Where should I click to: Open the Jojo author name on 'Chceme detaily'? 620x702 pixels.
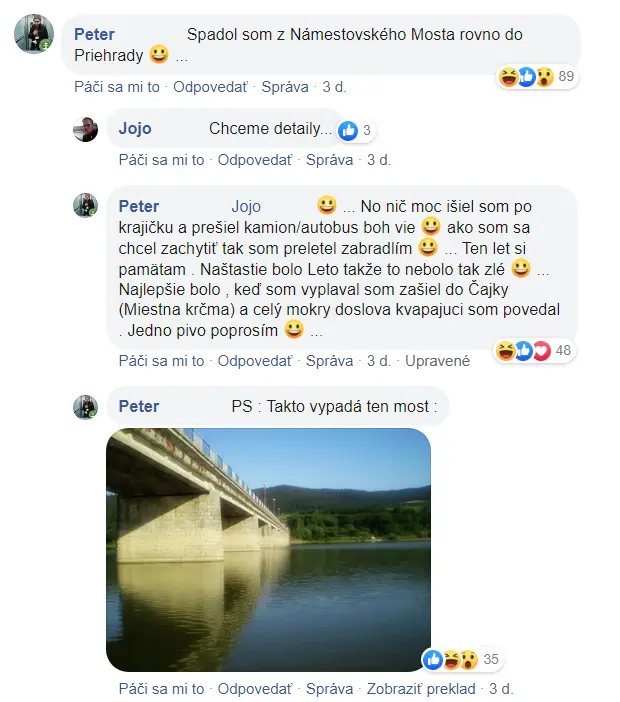[135, 129]
